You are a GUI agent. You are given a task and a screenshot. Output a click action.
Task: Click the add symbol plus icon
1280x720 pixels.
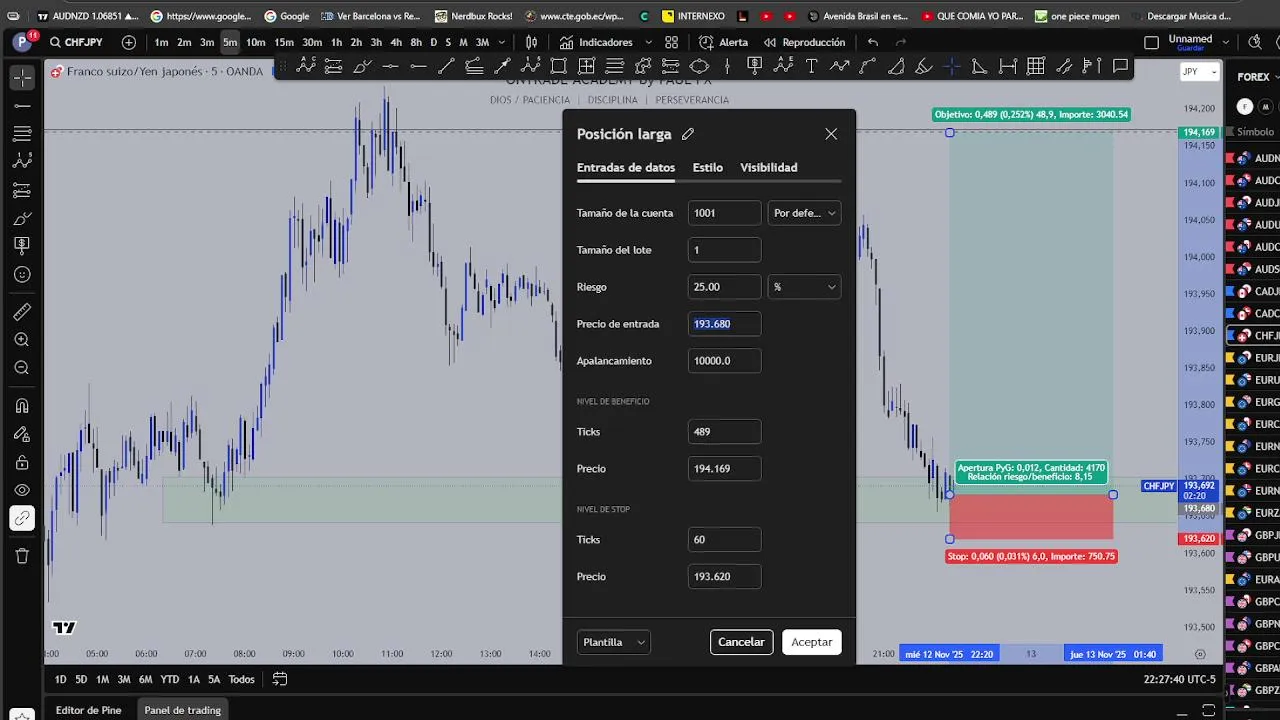[x=129, y=42]
